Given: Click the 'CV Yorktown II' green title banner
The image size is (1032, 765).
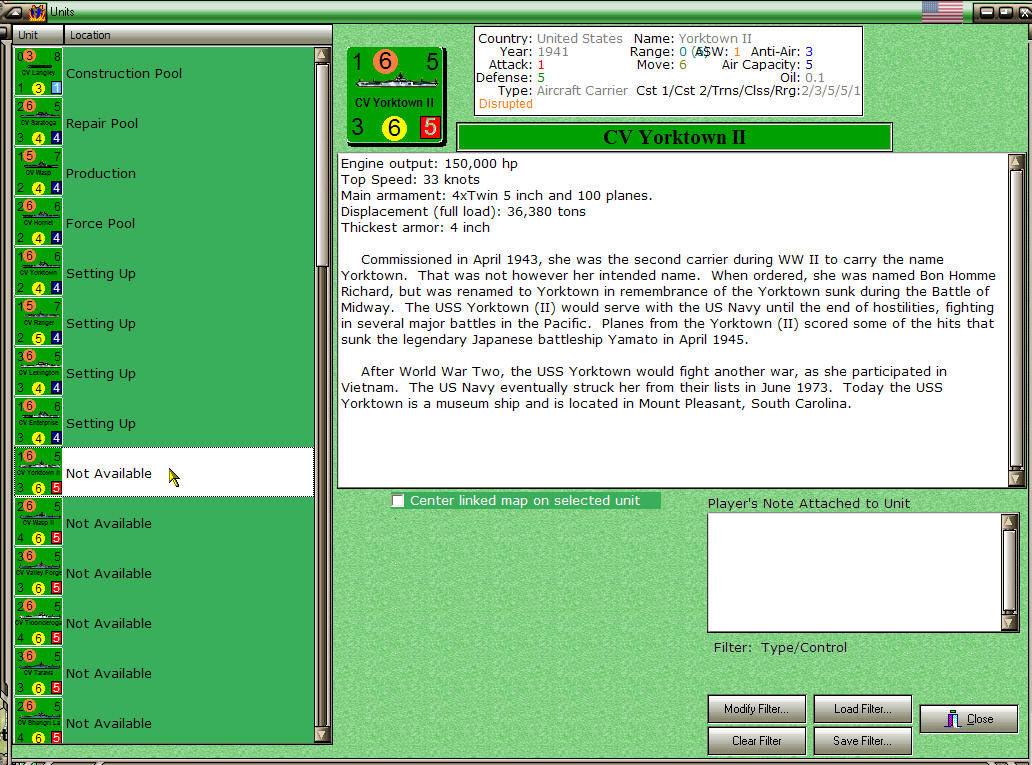Looking at the screenshot, I should coord(675,137).
